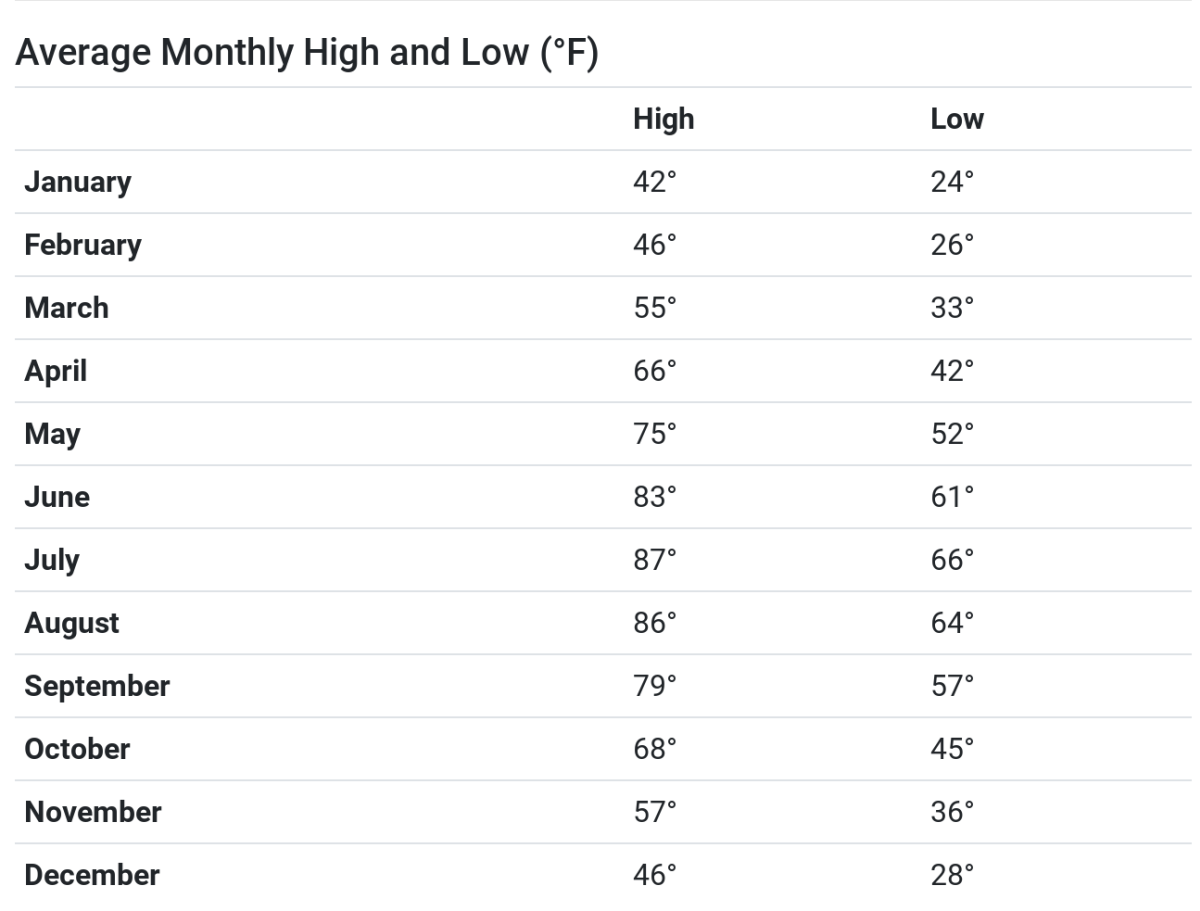Click January's low temperature 24°
This screenshot has width=1200, height=911.
(952, 182)
